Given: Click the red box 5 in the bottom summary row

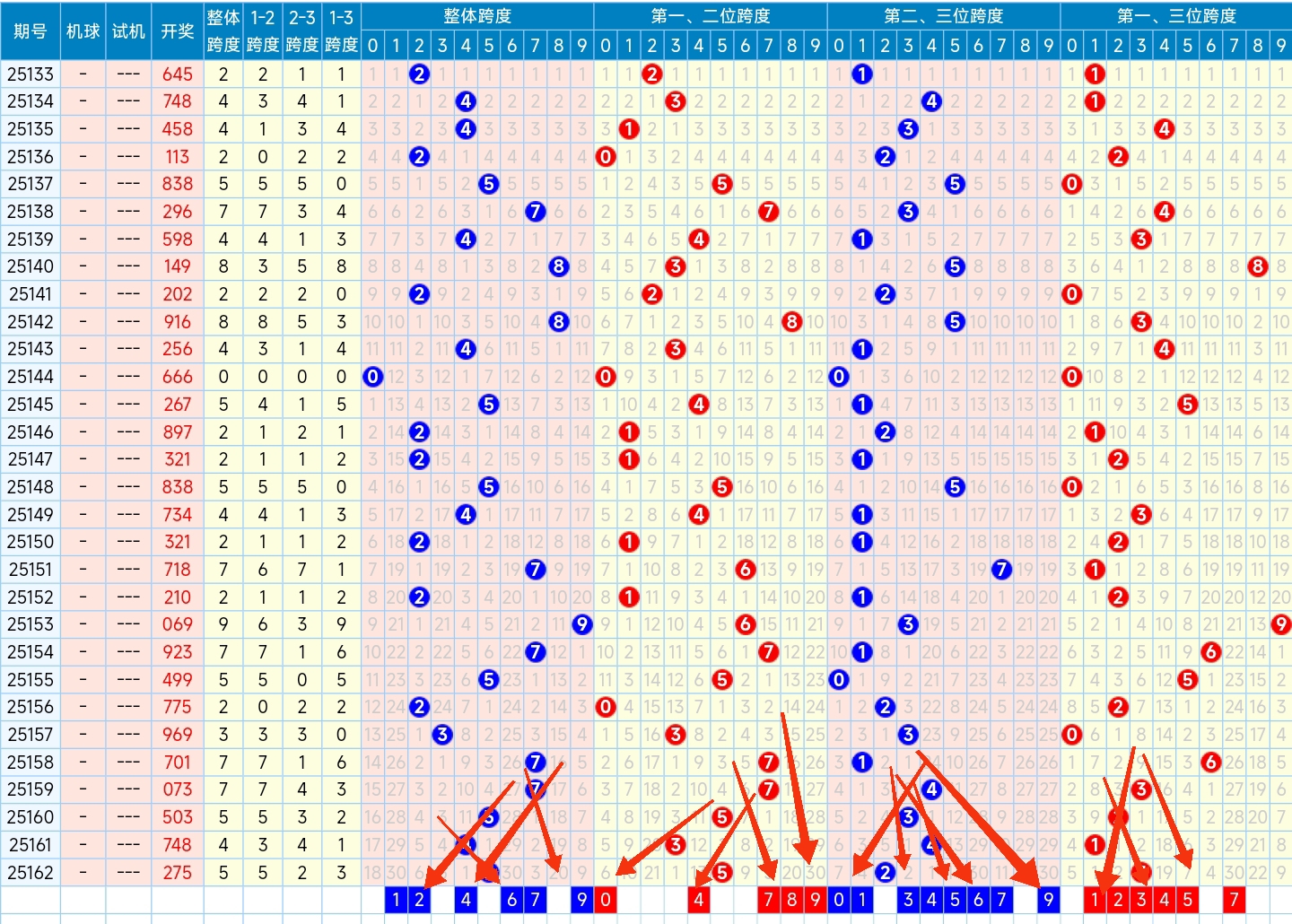Looking at the screenshot, I should (1188, 900).
